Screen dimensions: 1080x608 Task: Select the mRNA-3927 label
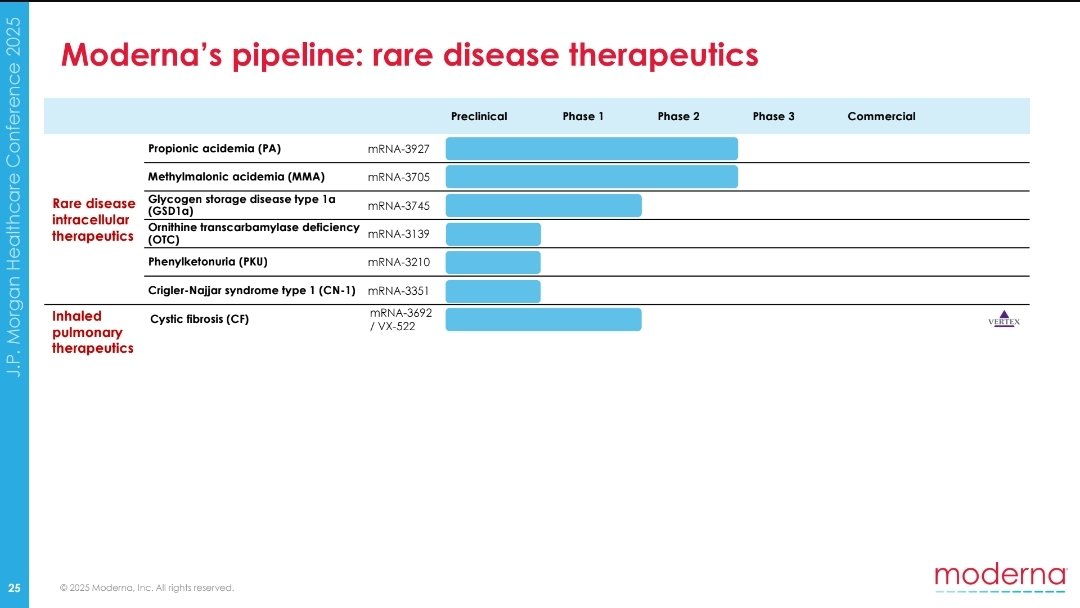[398, 149]
